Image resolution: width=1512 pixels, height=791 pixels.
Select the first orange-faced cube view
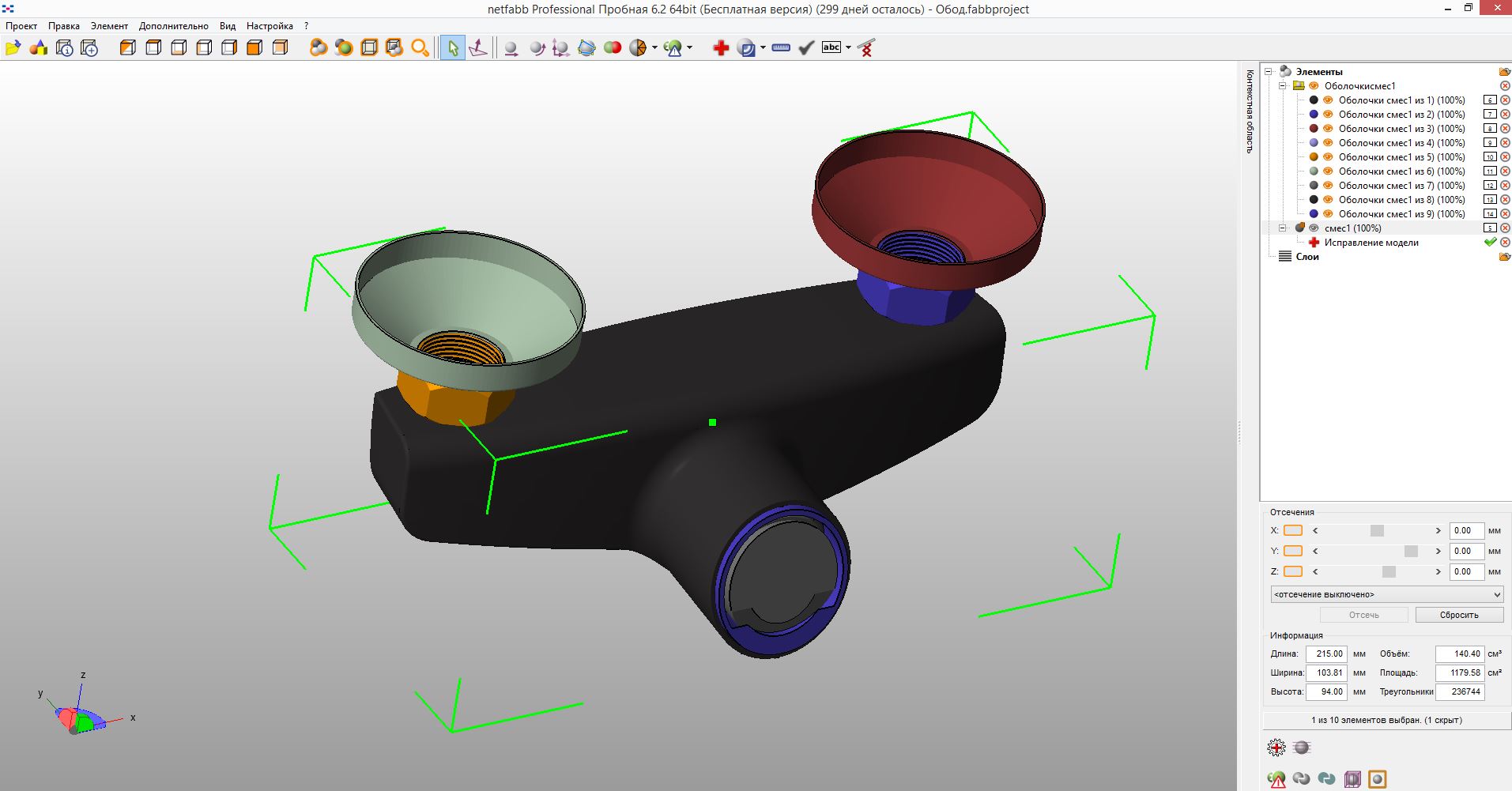[x=127, y=48]
